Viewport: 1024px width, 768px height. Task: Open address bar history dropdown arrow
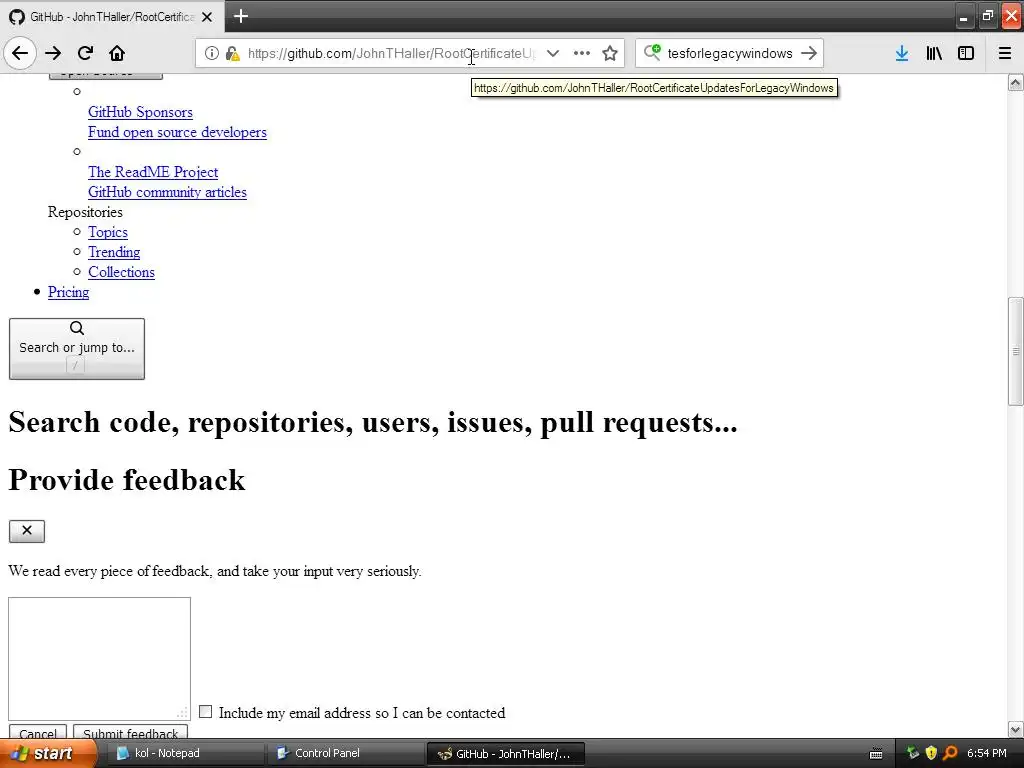[552, 53]
